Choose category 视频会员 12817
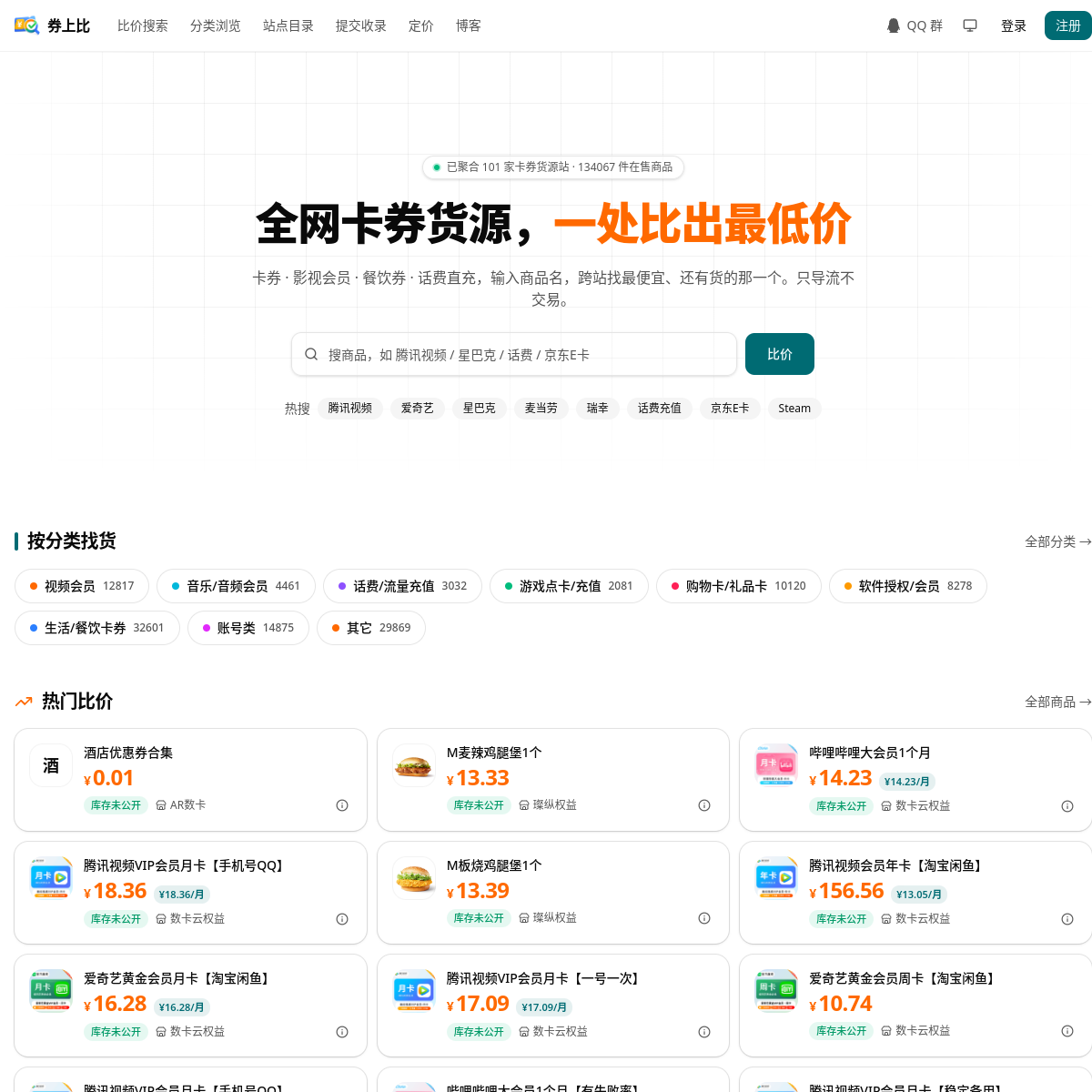Screen dimensions: 1092x1092 point(82,586)
